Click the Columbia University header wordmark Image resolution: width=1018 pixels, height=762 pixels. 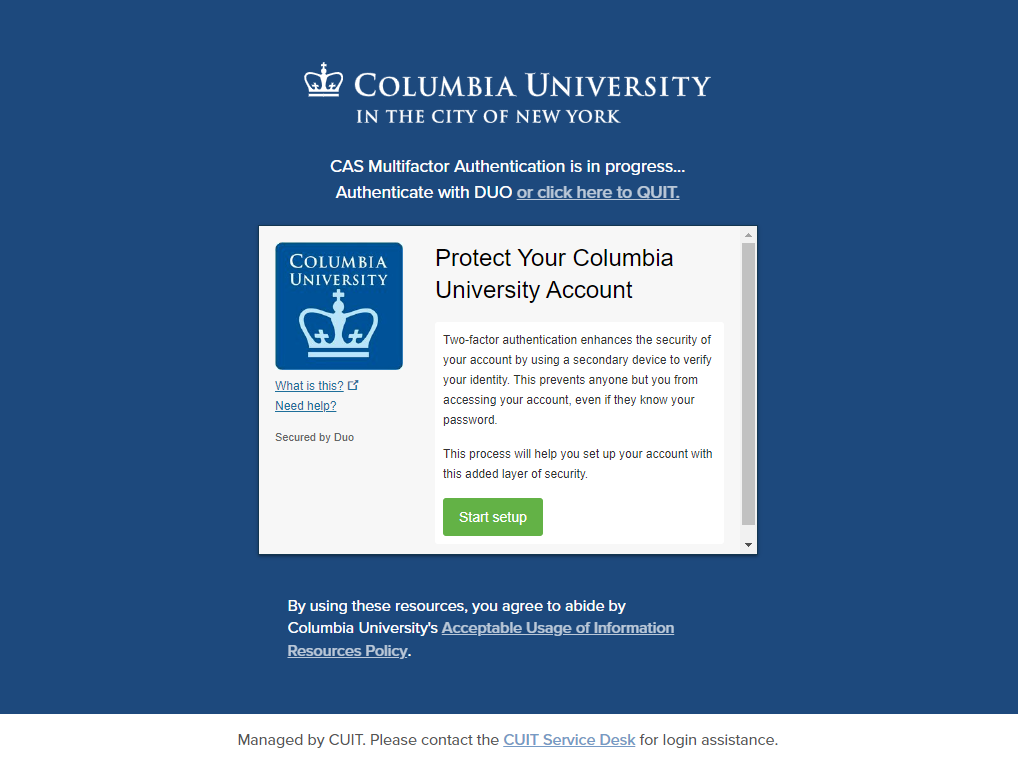pos(532,86)
